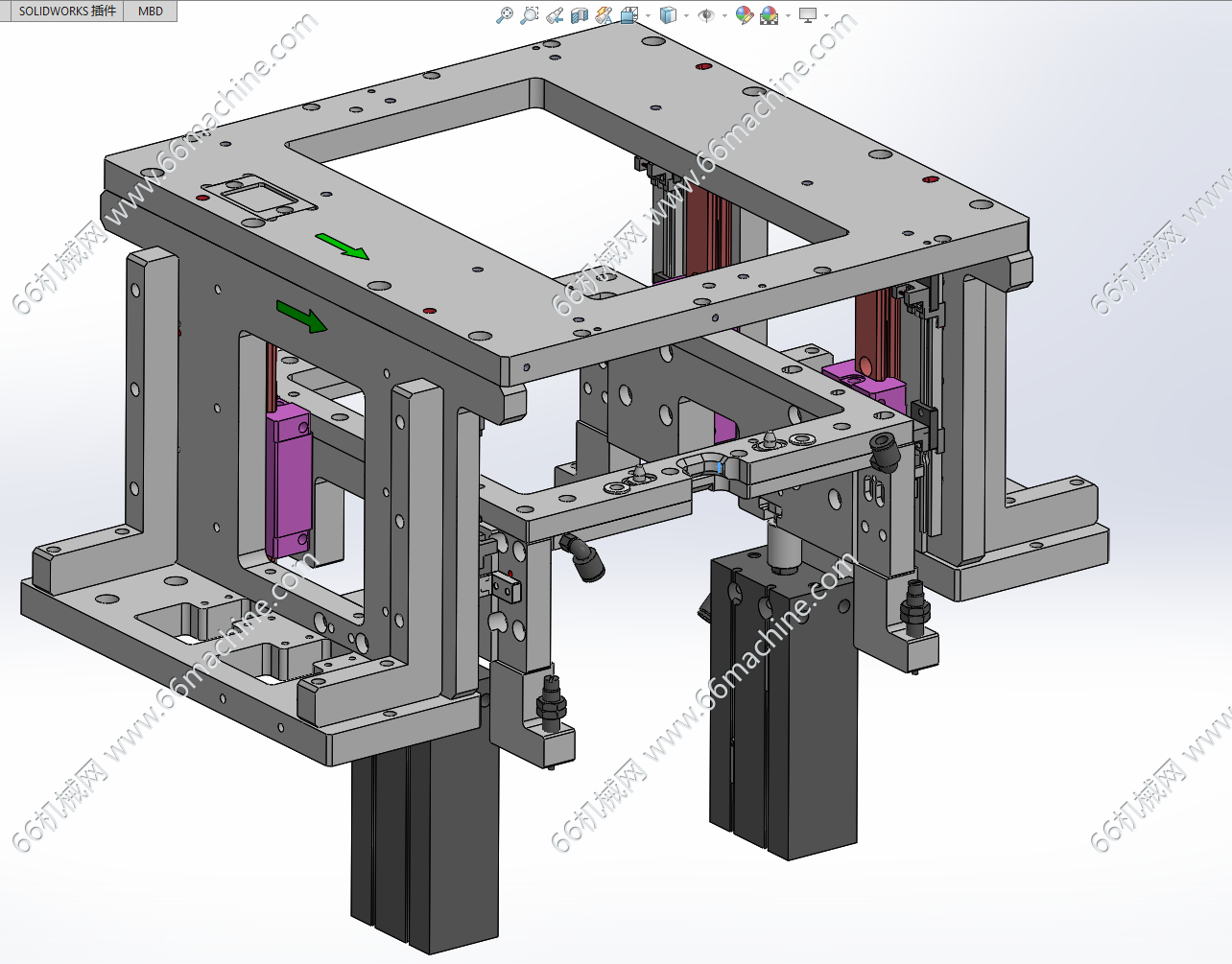
Task: Toggle the Section View tool
Action: [x=580, y=15]
